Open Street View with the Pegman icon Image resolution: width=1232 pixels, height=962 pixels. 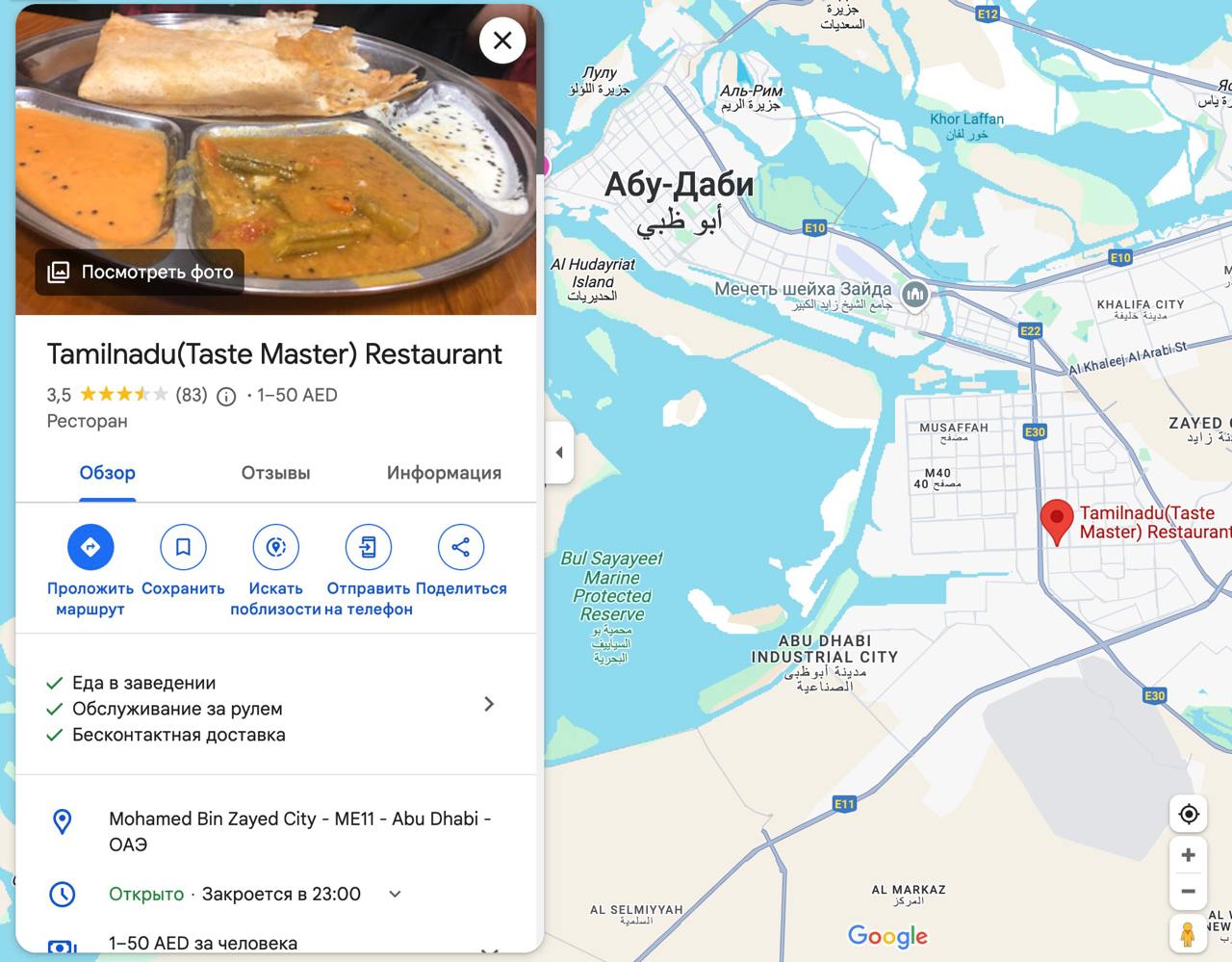[1189, 933]
